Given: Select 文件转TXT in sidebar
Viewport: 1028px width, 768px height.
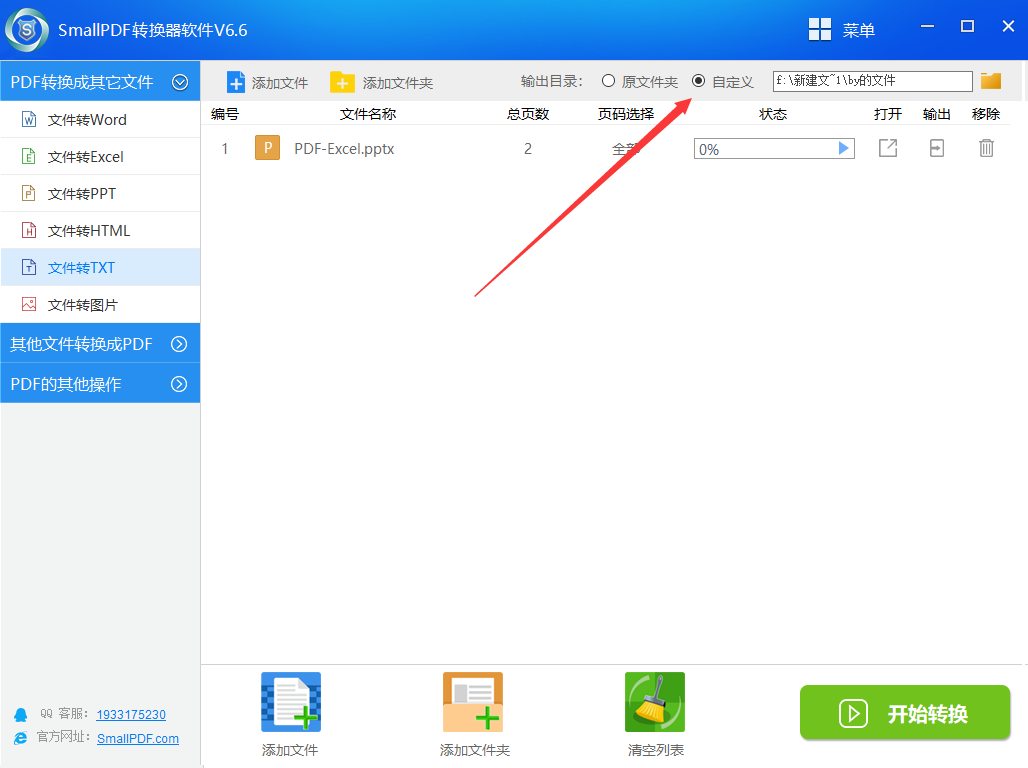Looking at the screenshot, I should pos(100,268).
